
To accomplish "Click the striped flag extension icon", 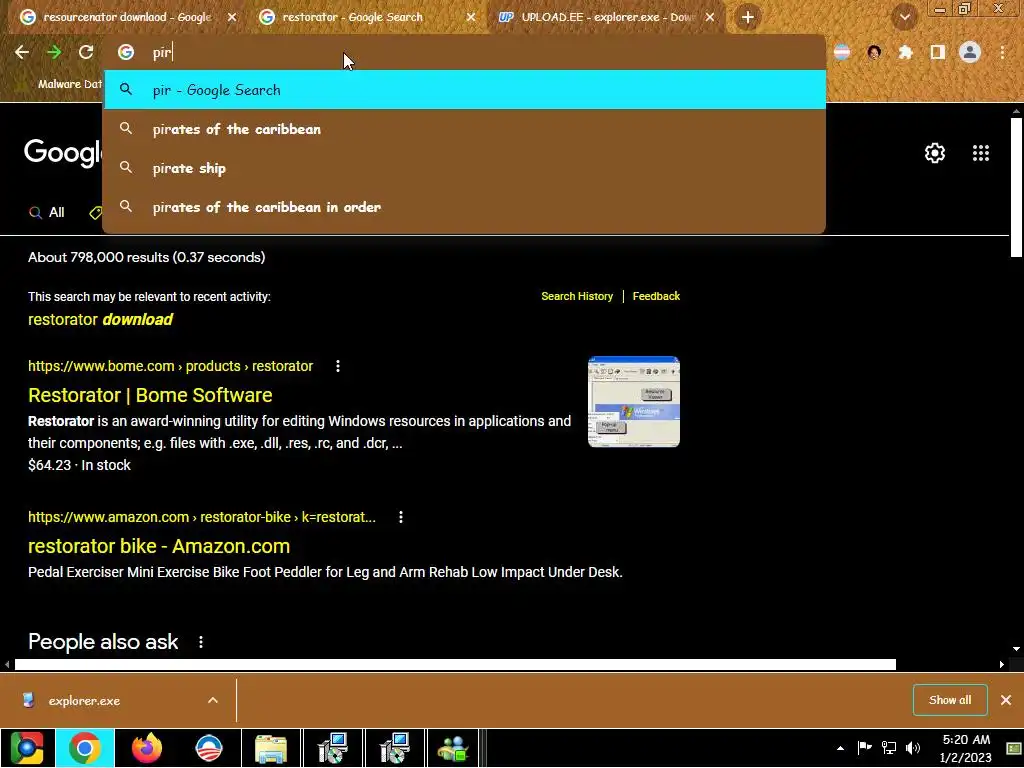I will tap(842, 52).
